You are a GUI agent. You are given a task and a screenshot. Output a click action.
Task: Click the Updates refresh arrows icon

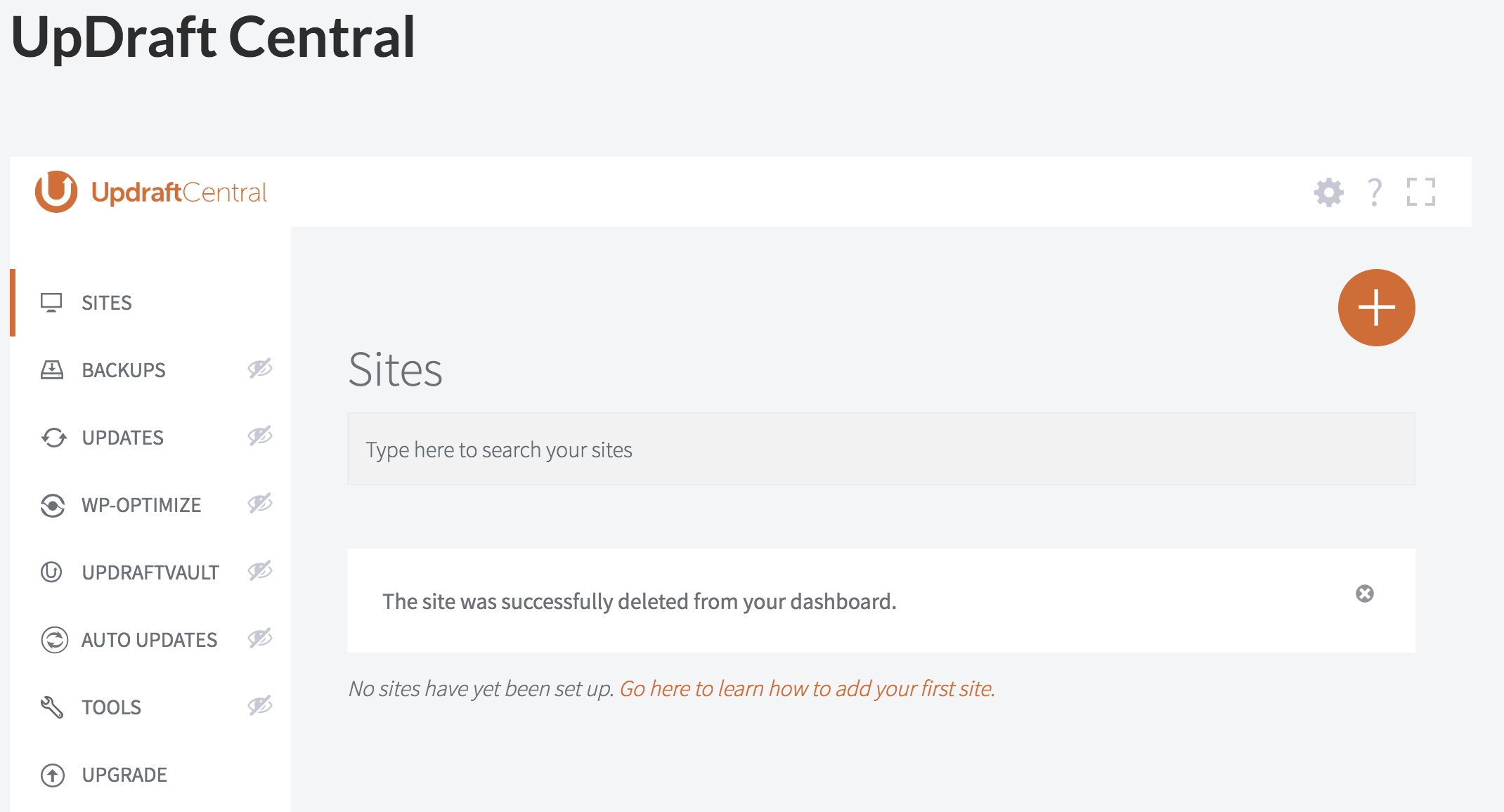53,438
